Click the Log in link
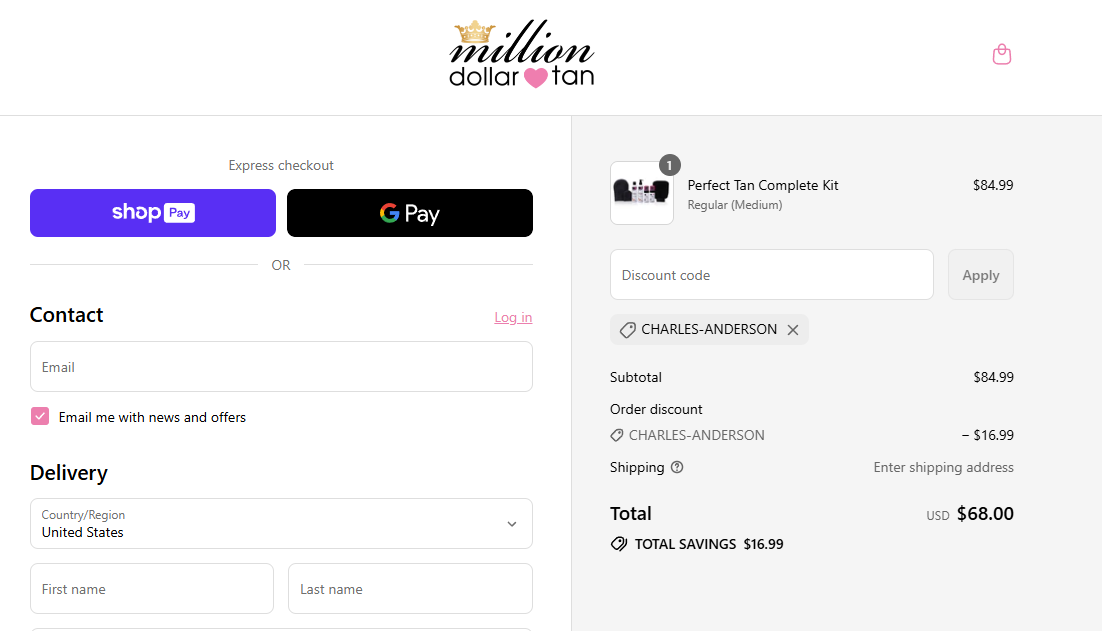Image resolution: width=1102 pixels, height=631 pixels. 513,317
